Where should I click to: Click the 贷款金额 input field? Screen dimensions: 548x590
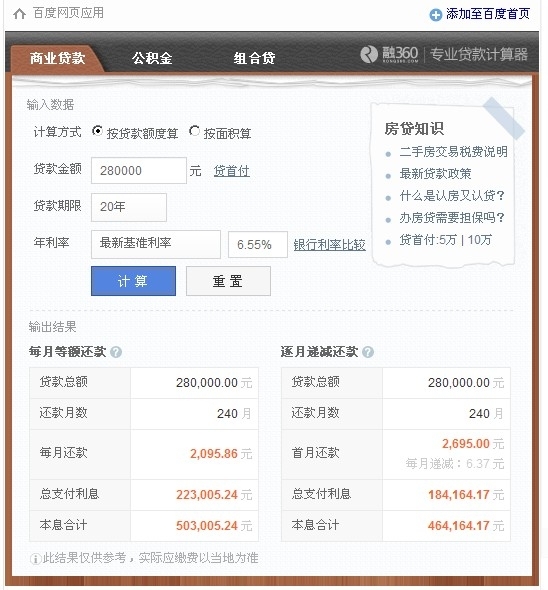139,170
